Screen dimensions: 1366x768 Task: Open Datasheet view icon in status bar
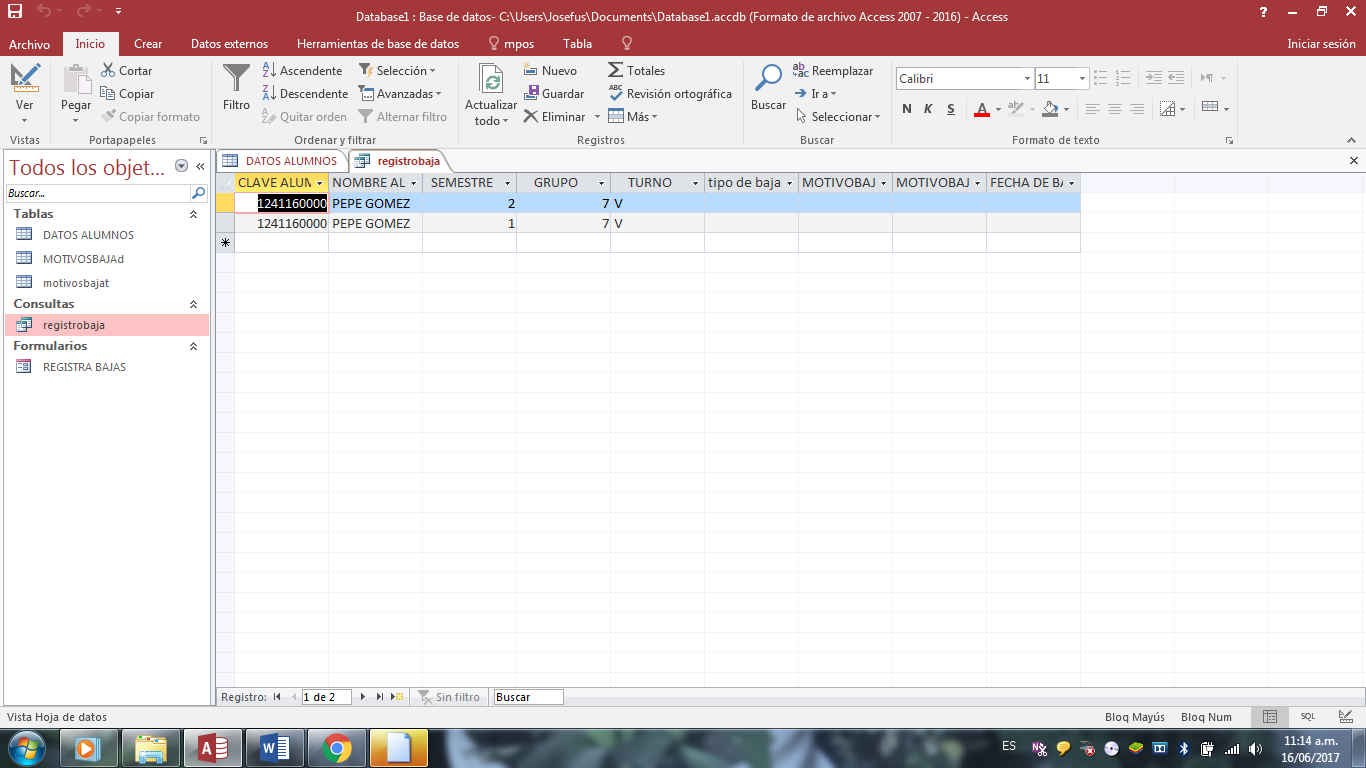tap(1269, 717)
